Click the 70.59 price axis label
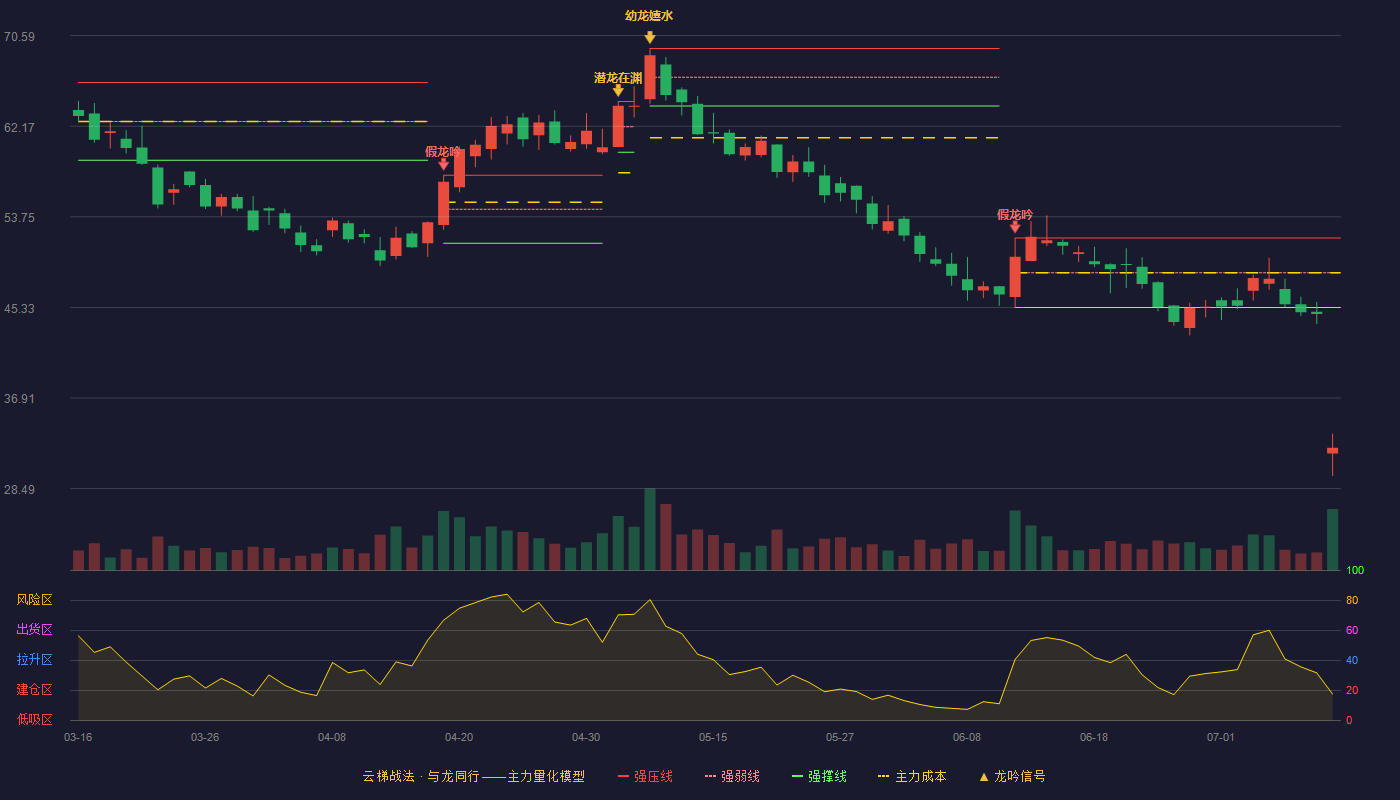Screen dimensions: 1400x800 (19, 37)
